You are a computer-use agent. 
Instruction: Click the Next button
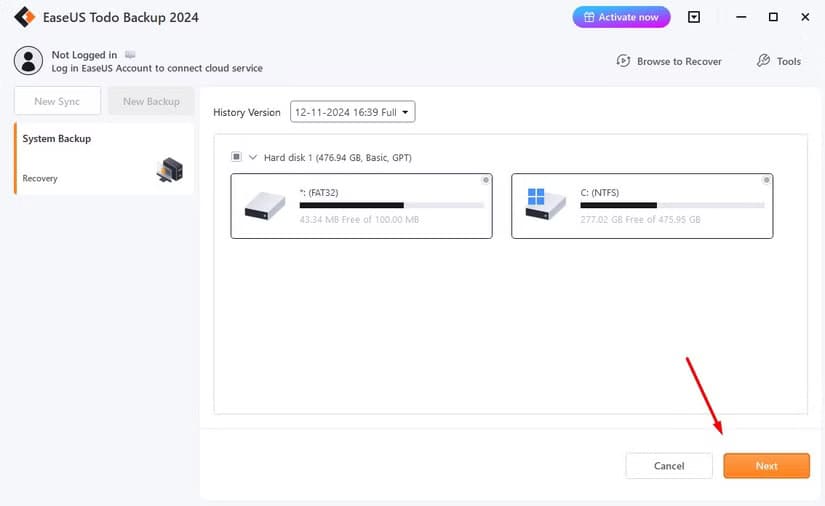pos(767,466)
